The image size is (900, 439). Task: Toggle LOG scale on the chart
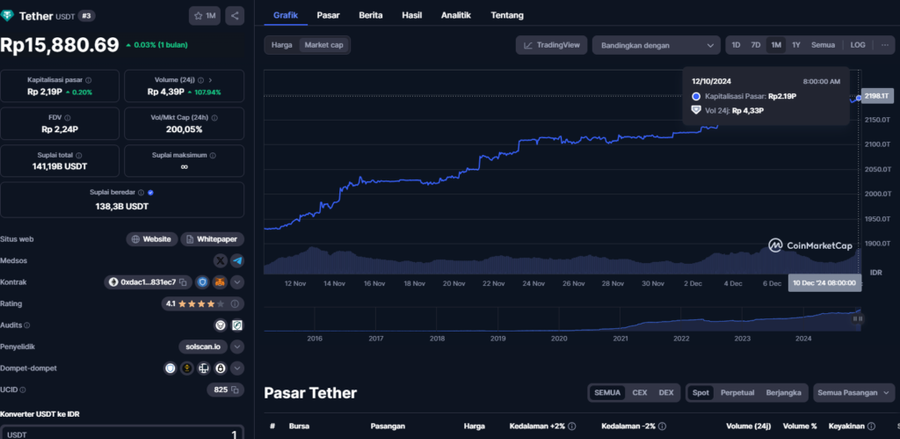[x=858, y=45]
